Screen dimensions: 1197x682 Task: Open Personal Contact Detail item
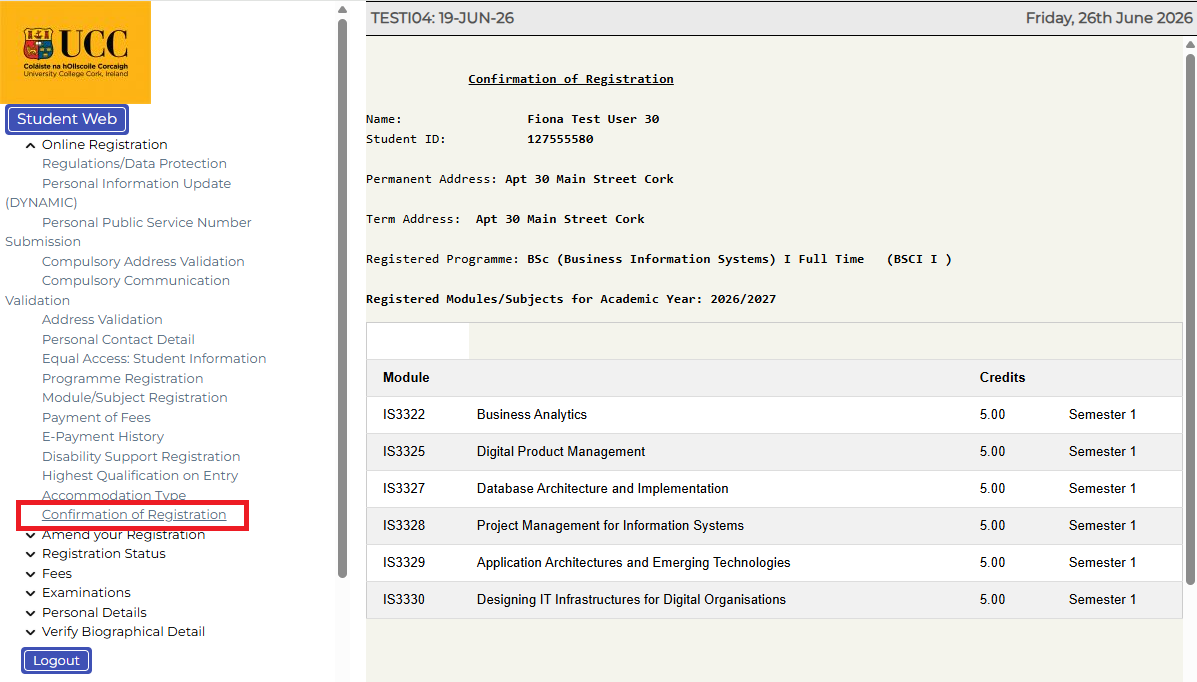click(118, 339)
